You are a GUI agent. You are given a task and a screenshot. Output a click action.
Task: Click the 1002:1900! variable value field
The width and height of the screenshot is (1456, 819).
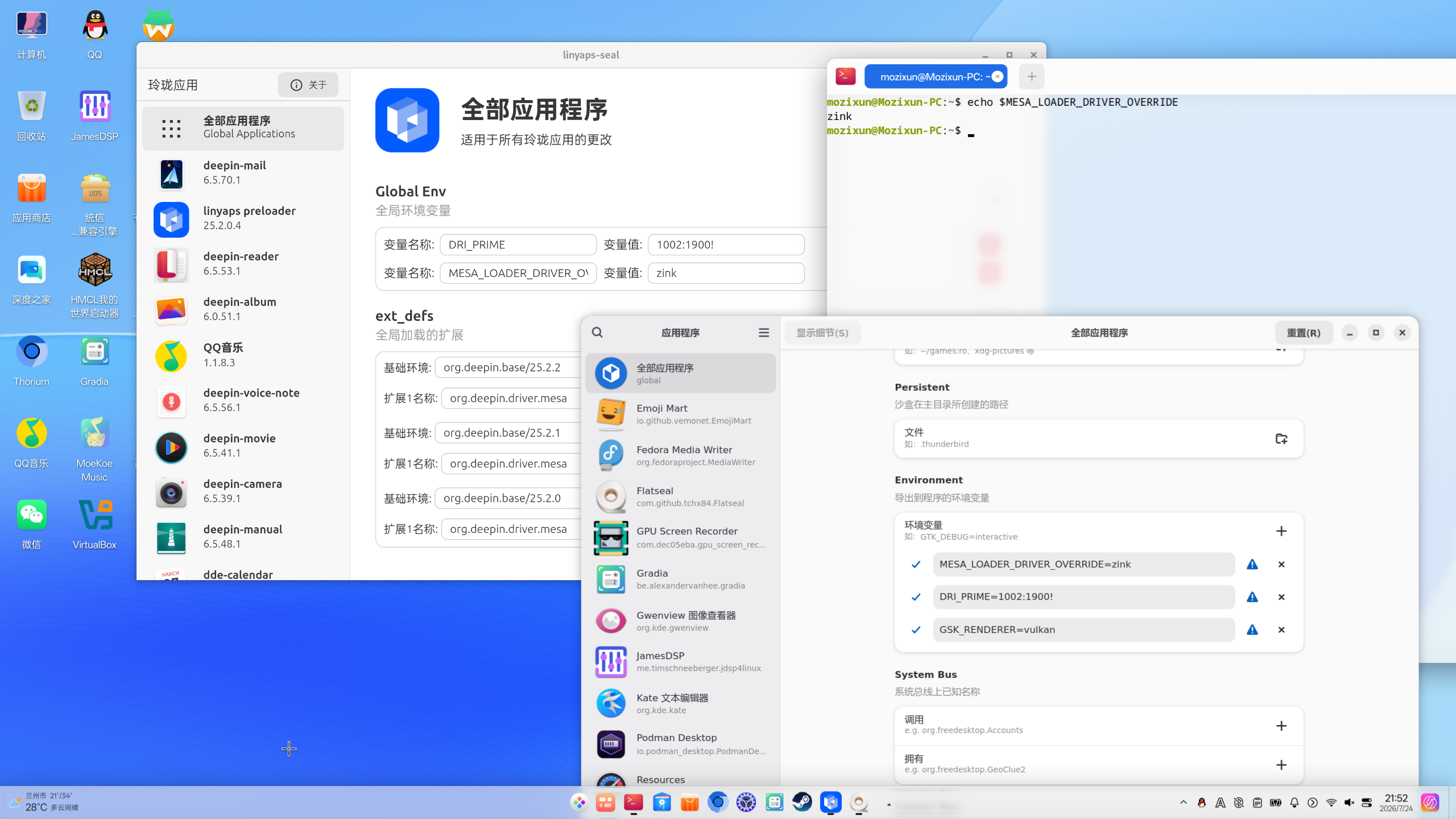click(726, 245)
